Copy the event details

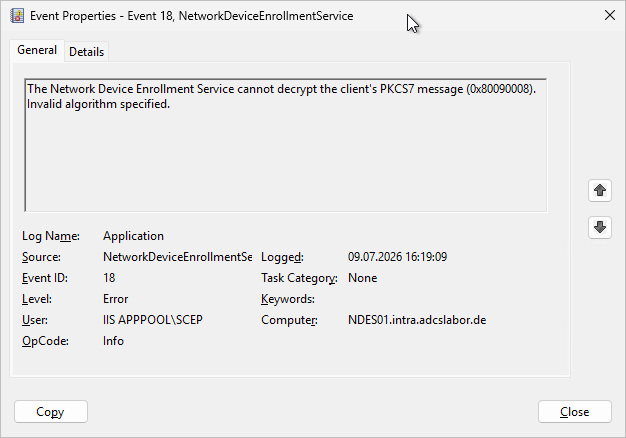pos(51,412)
